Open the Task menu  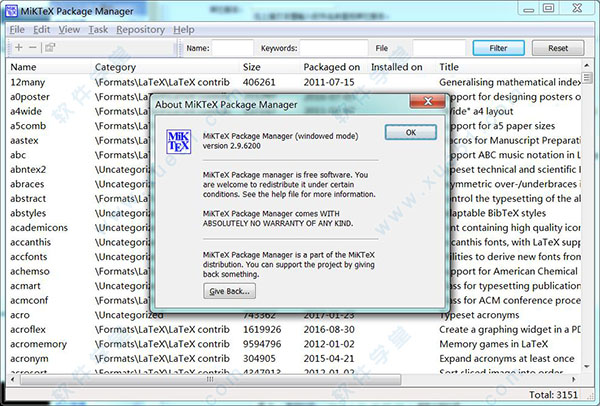(98, 30)
